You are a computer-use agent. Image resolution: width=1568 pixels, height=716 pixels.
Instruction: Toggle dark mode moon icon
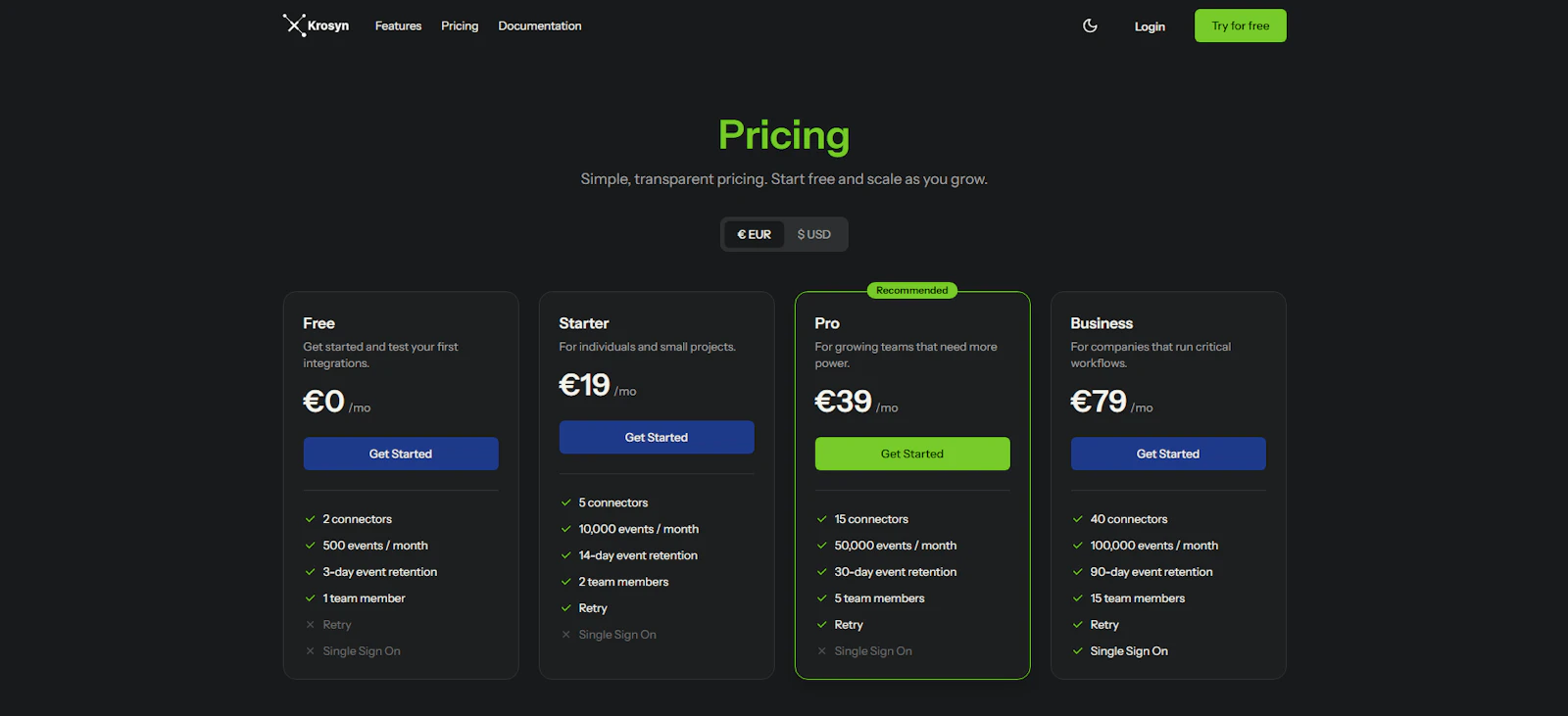pyautogui.click(x=1090, y=25)
